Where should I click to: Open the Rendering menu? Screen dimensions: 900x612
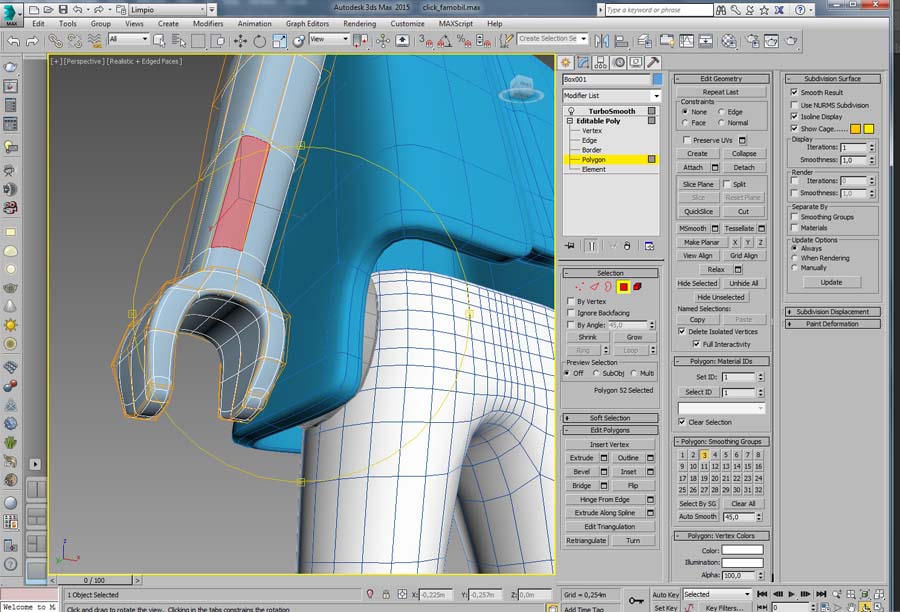coord(359,23)
